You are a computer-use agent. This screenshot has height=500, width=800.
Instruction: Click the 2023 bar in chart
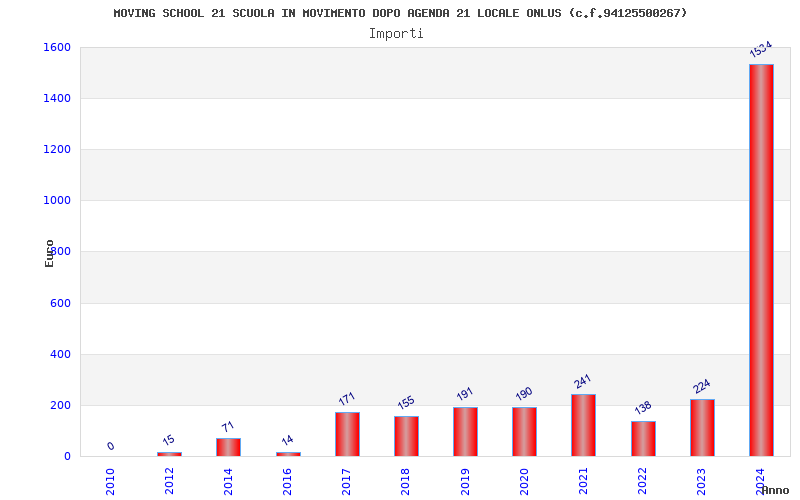click(x=702, y=428)
